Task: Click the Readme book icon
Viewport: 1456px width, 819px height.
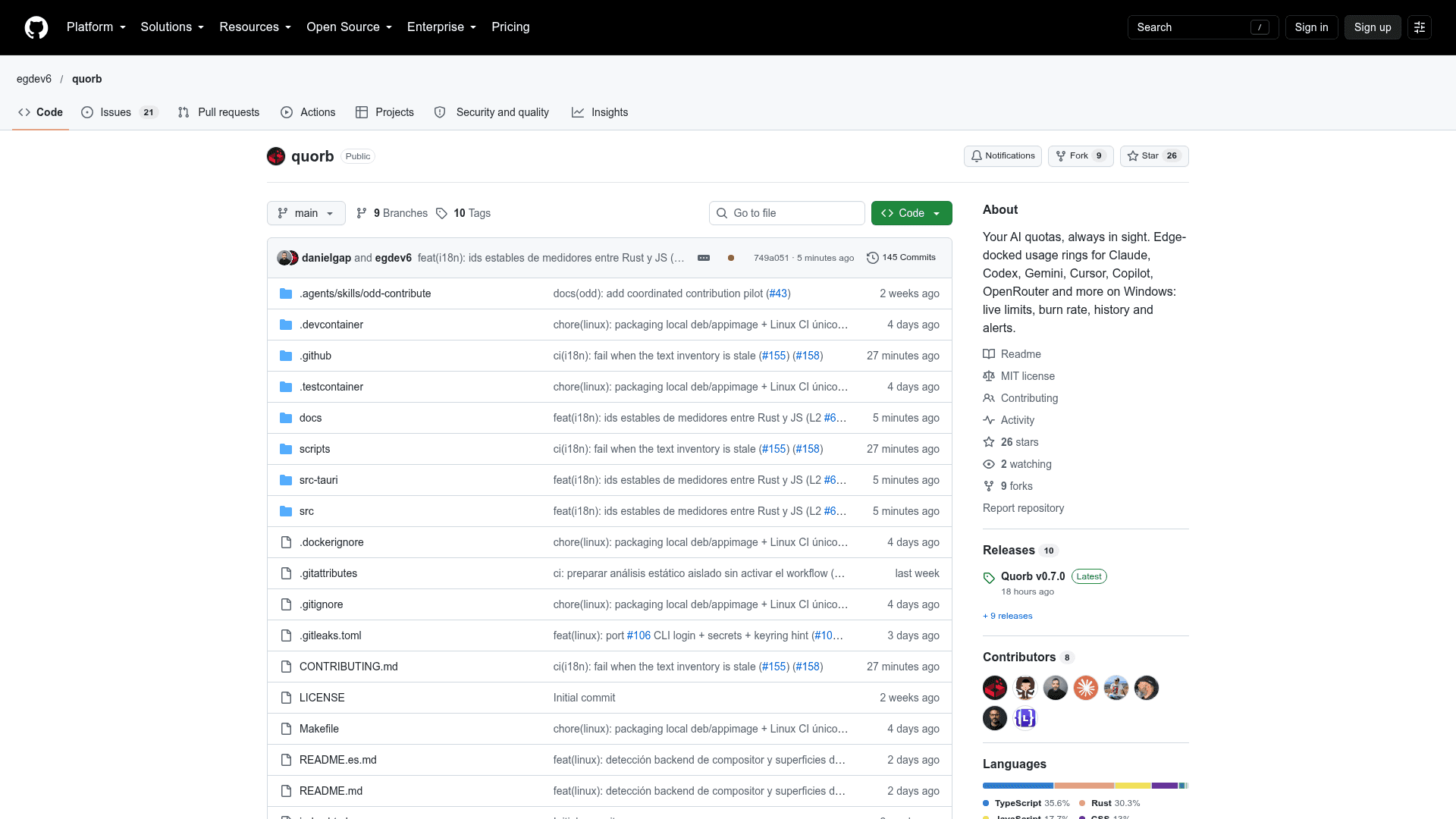Action: [989, 354]
